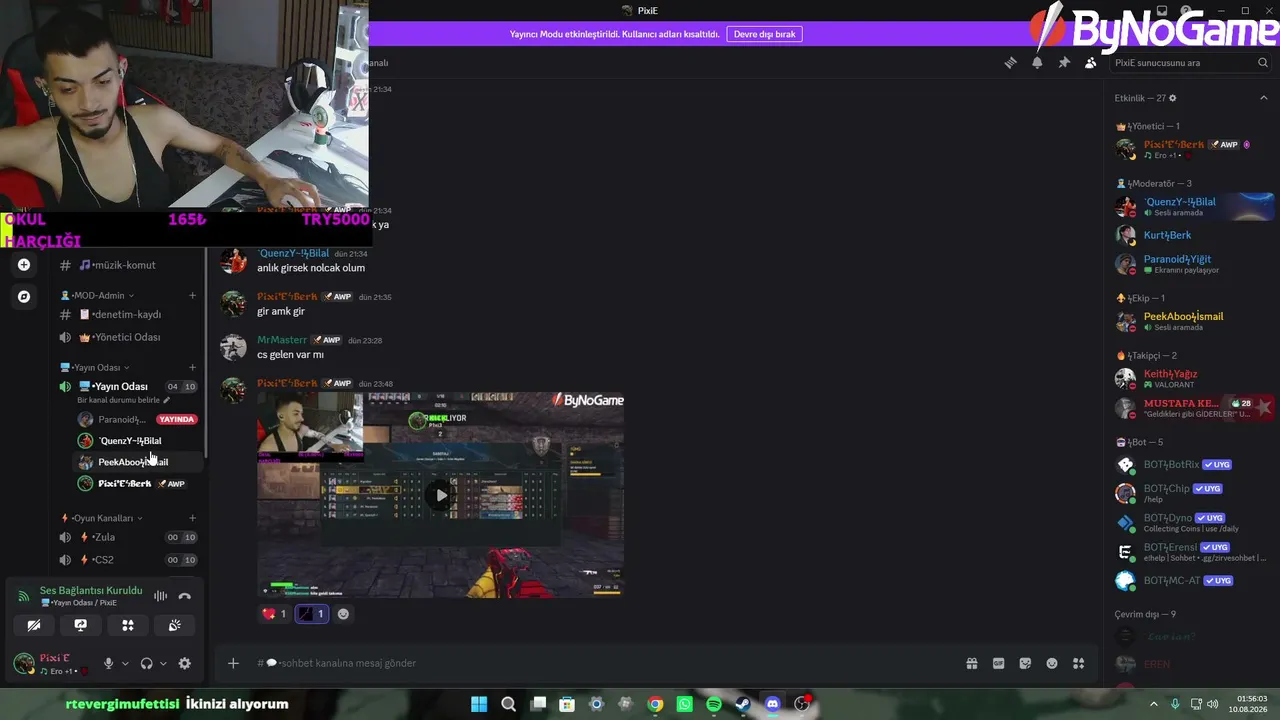The width and height of the screenshot is (1280, 720).
Task: Turn on the camera
Action: [34, 625]
